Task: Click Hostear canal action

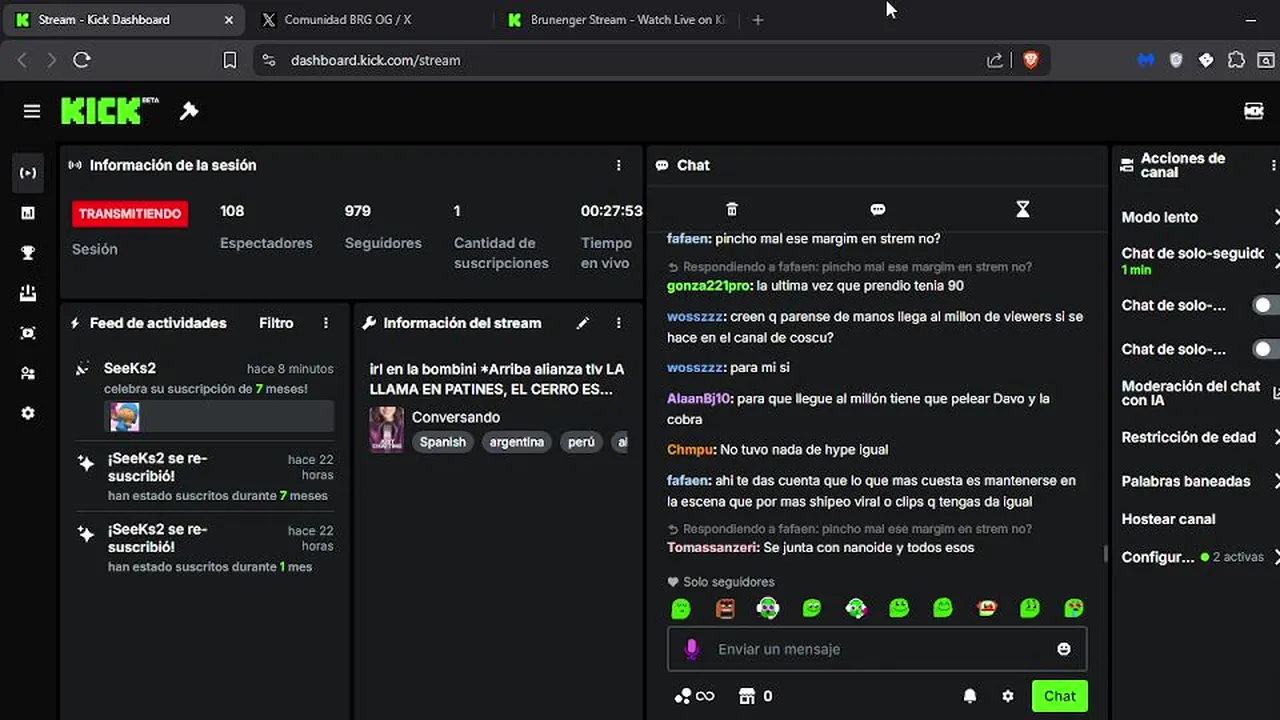Action: (x=1168, y=519)
